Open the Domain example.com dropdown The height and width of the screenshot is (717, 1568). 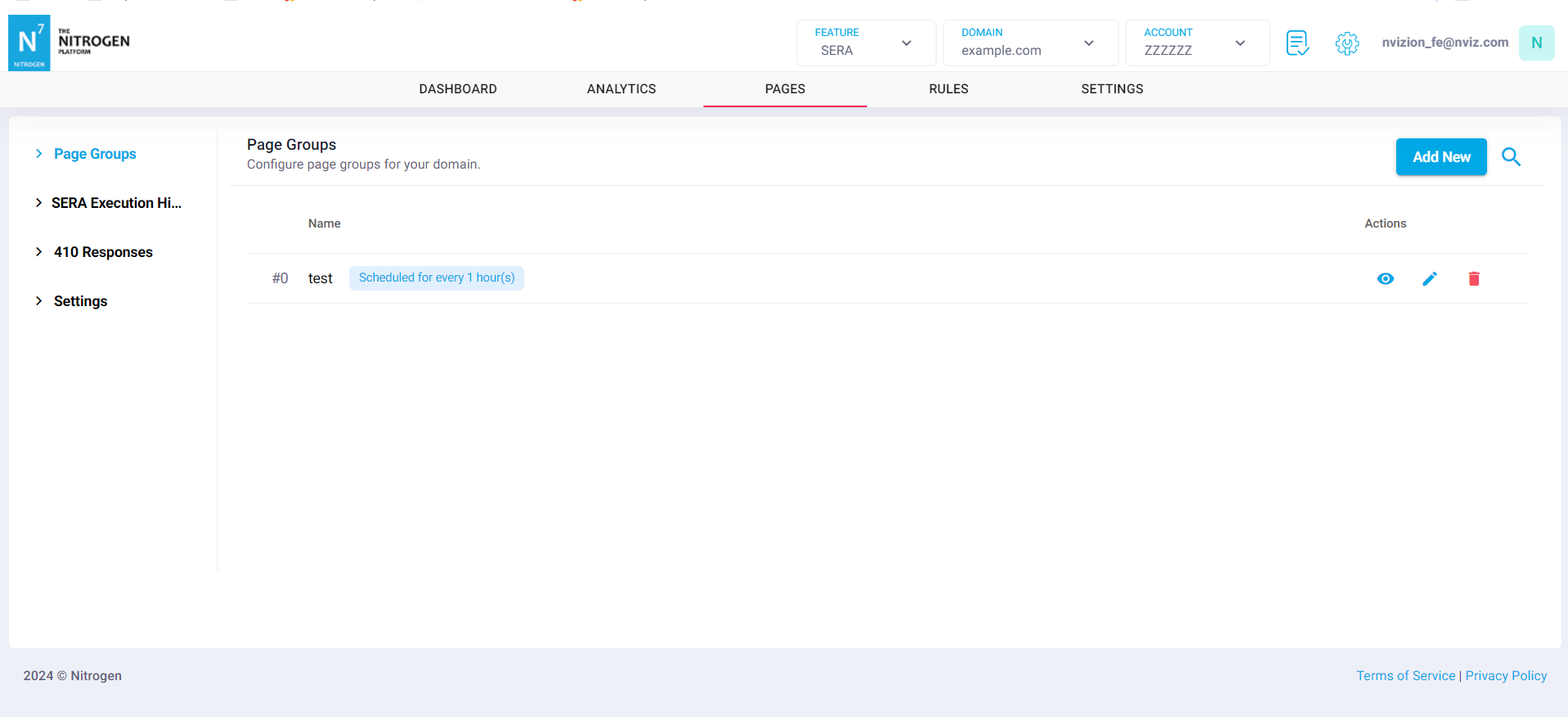1030,43
